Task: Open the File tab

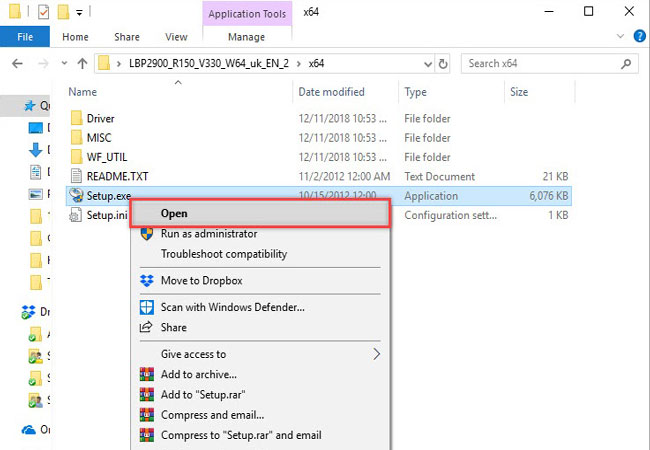Action: tap(27, 37)
